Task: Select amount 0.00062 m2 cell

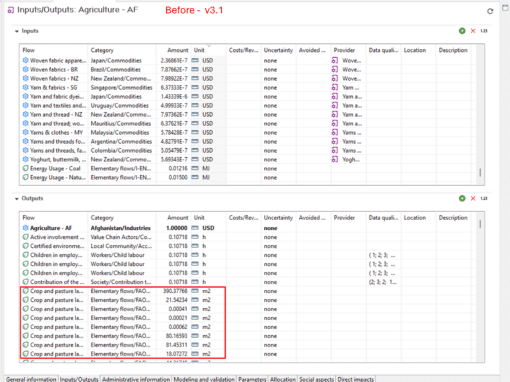Action: tap(178, 327)
